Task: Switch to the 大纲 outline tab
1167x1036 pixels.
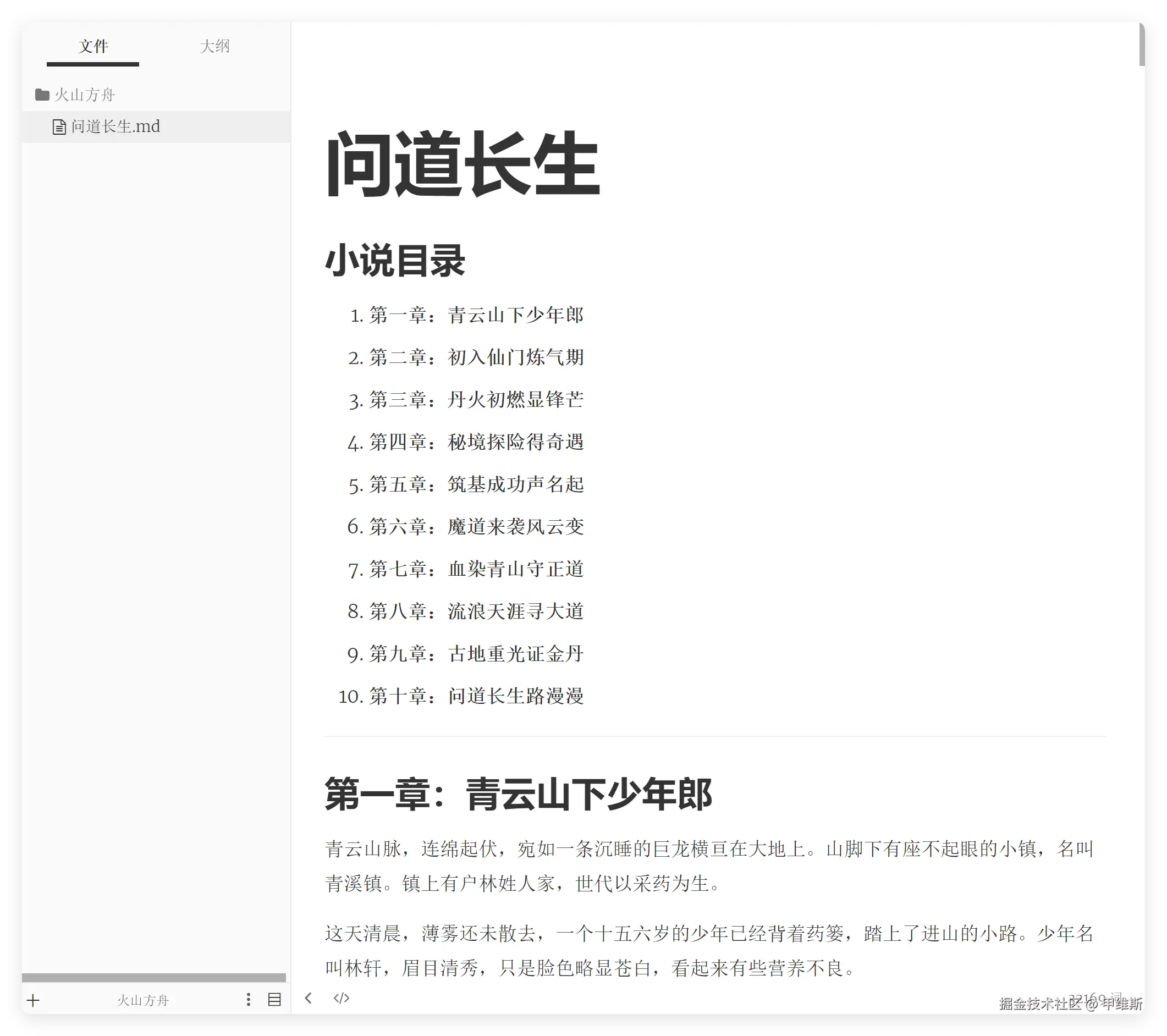Action: click(x=214, y=46)
